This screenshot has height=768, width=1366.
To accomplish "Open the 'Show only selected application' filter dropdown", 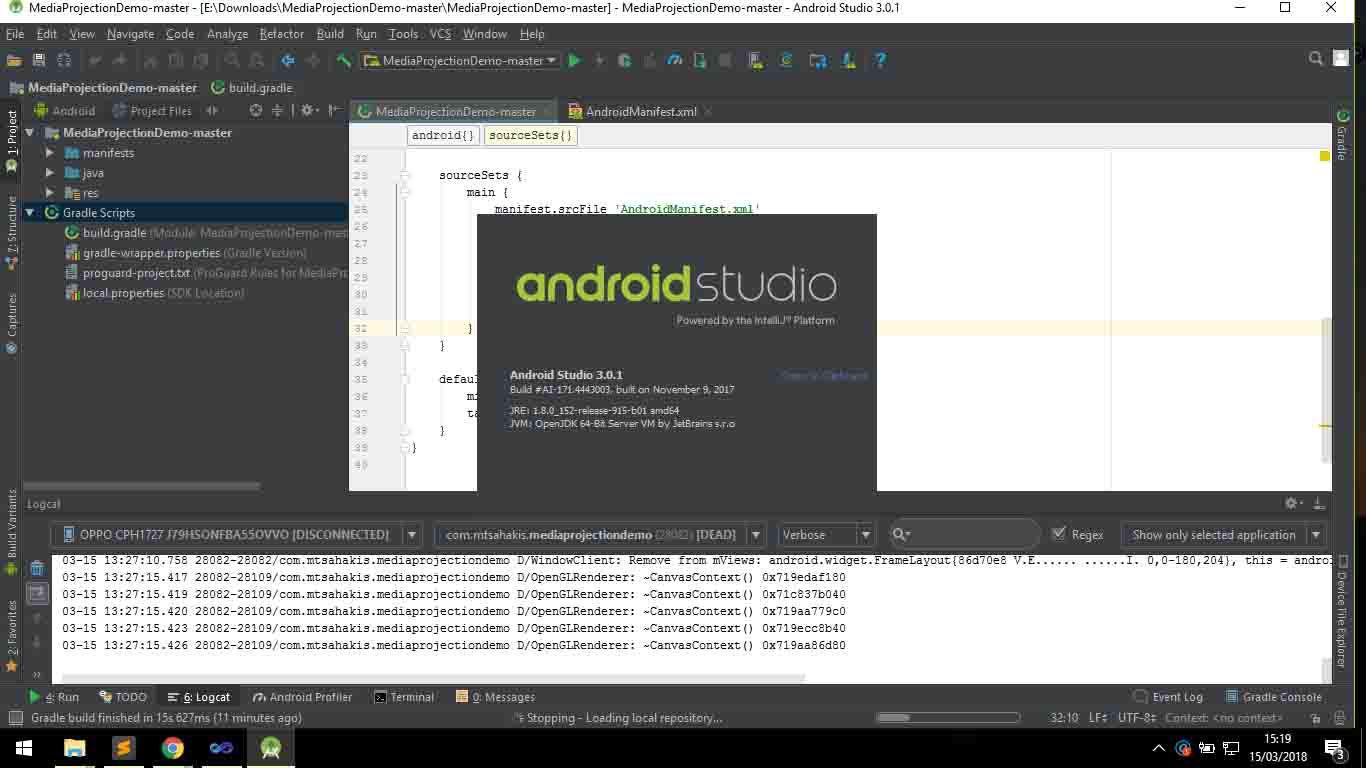I will point(1224,535).
